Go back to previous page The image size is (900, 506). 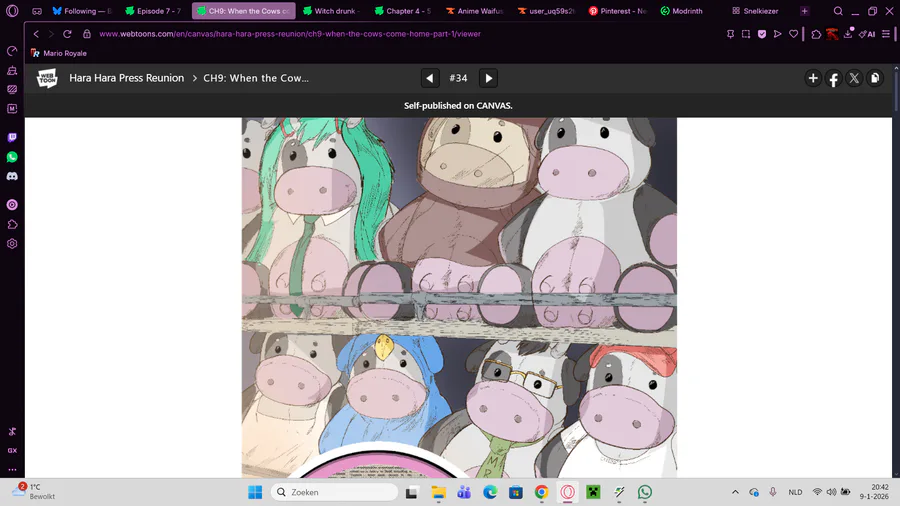(x=36, y=34)
